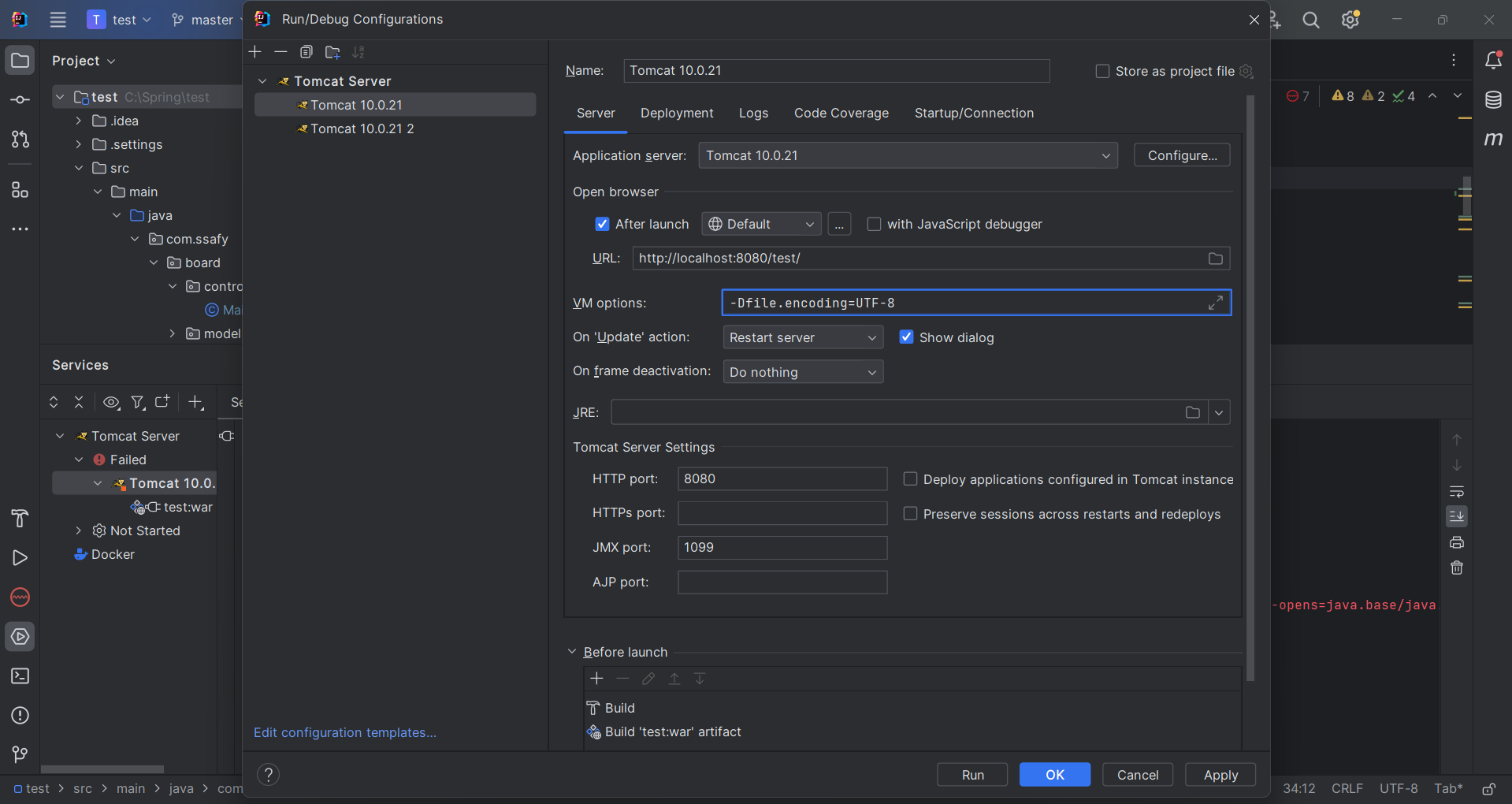The height and width of the screenshot is (804, 1512).
Task: Open the Maven tool window
Action: (1493, 140)
